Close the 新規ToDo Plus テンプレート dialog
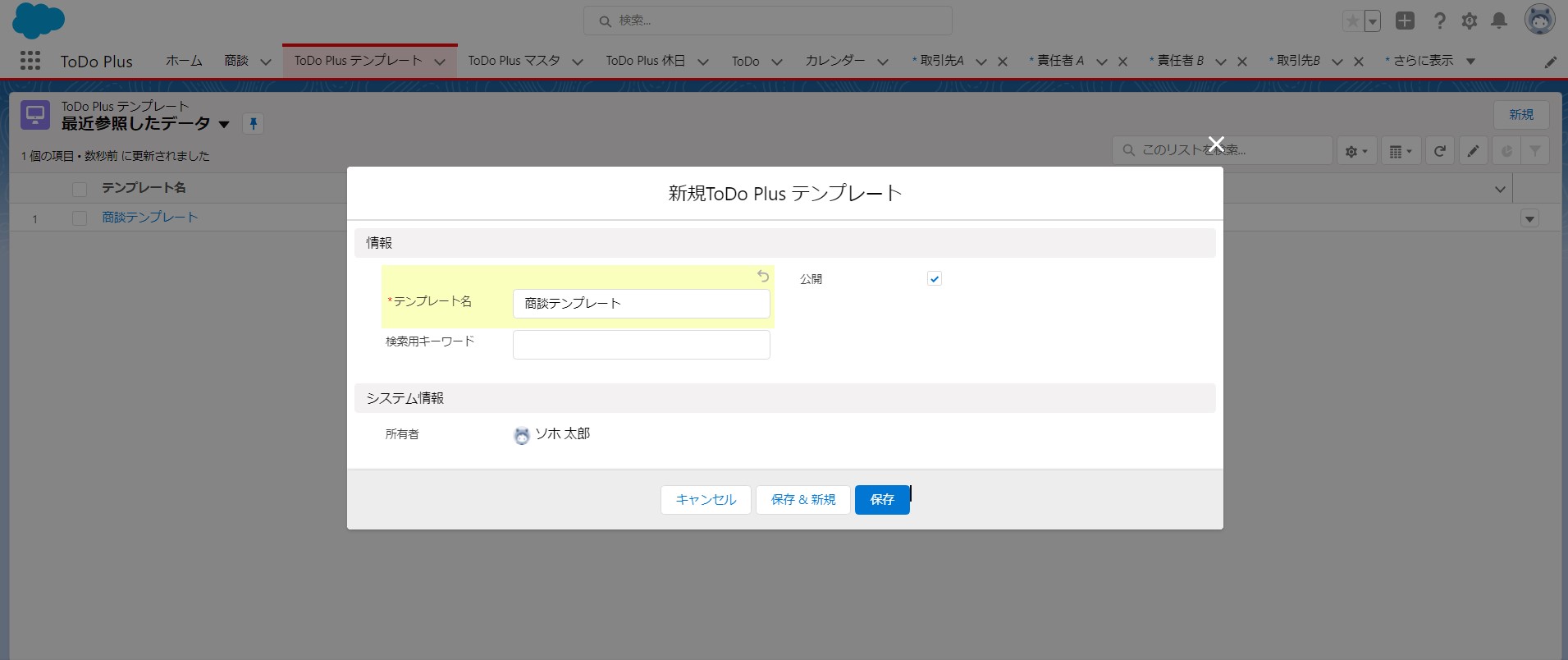The height and width of the screenshot is (660, 1568). [1216, 144]
